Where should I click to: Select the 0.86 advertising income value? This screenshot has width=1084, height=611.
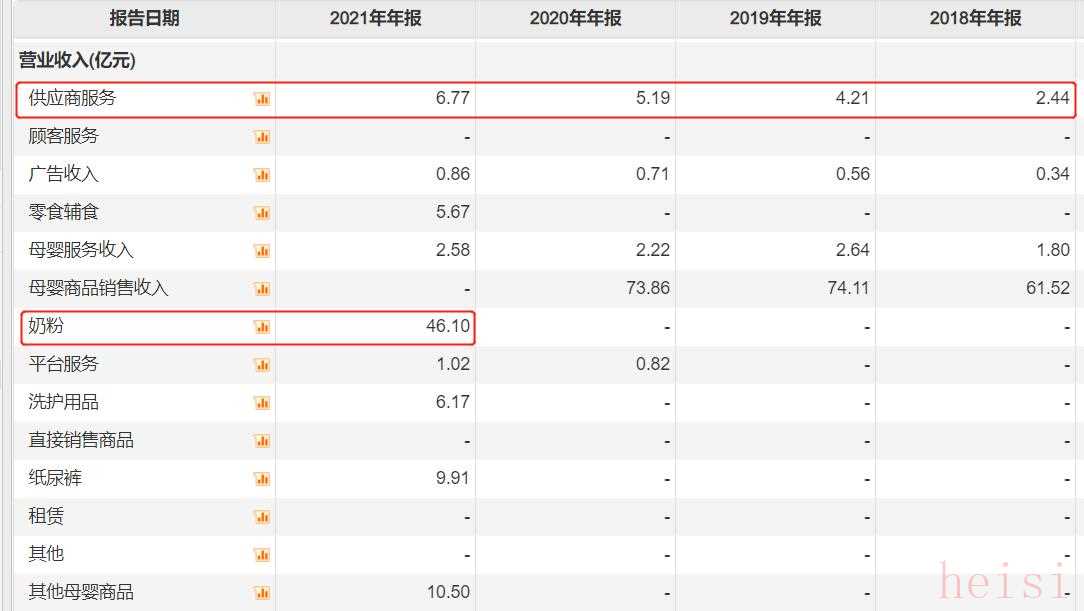(453, 174)
